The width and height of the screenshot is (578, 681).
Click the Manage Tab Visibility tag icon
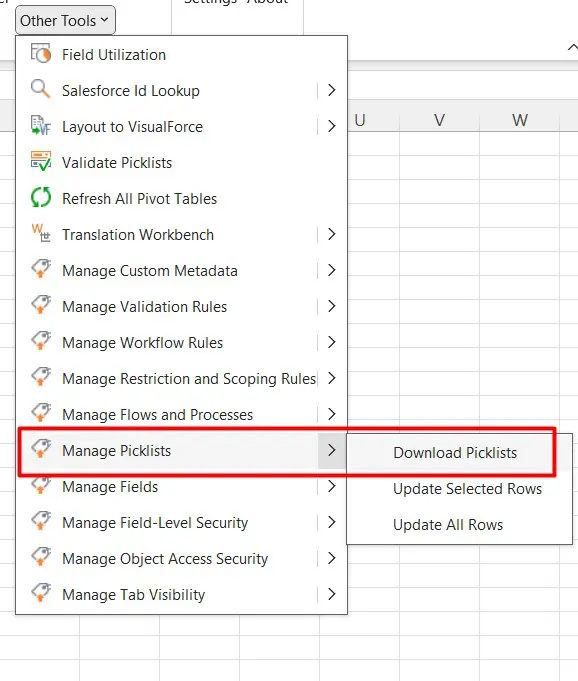pyautogui.click(x=41, y=594)
